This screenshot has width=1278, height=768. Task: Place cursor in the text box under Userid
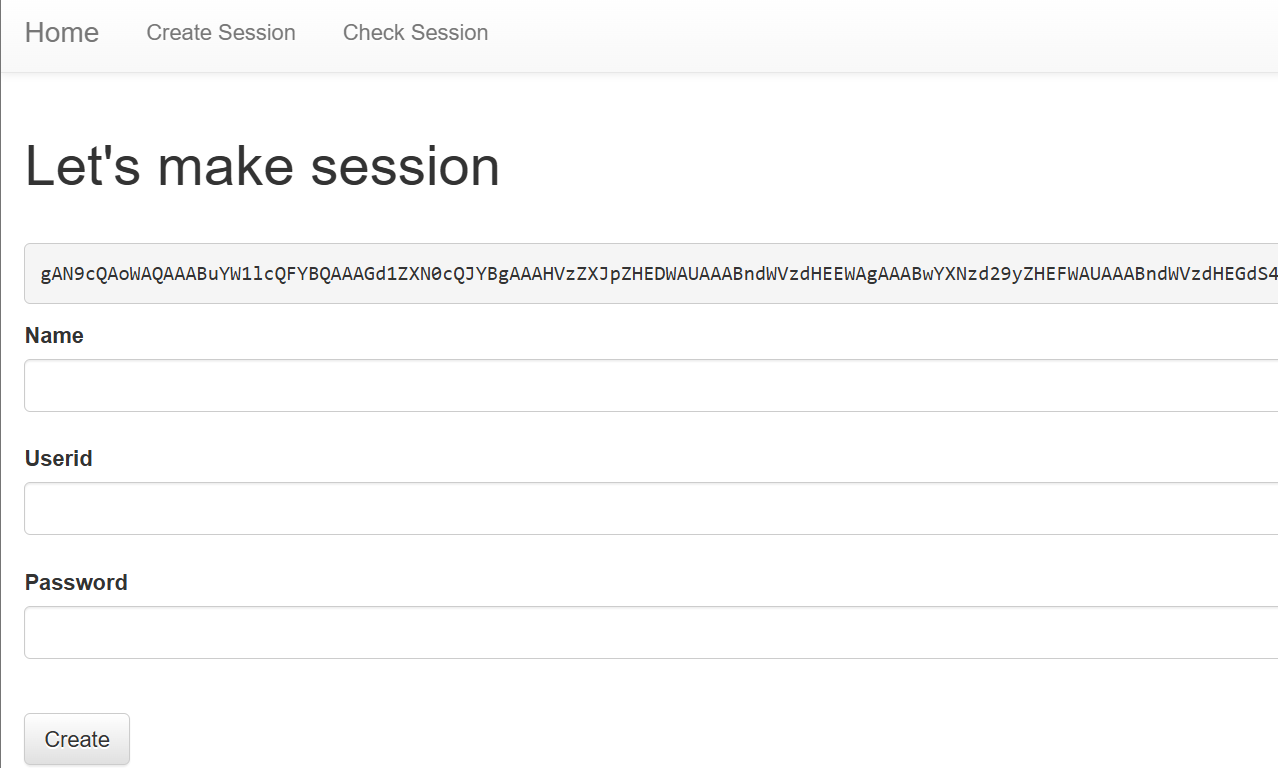[x=651, y=508]
